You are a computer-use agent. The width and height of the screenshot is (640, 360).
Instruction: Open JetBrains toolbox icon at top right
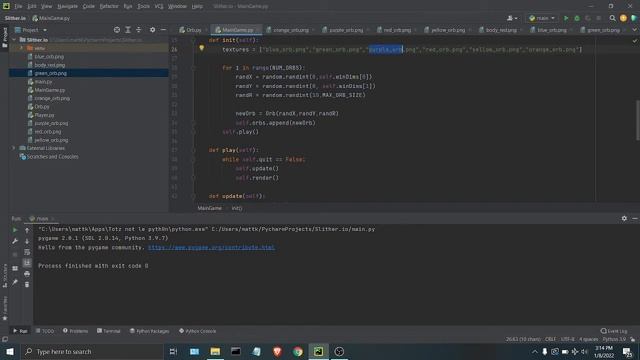point(634,18)
